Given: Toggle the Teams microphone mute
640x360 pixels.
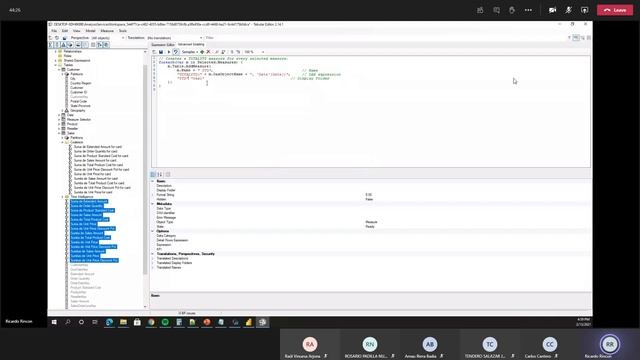Looking at the screenshot, I should coord(569,10).
